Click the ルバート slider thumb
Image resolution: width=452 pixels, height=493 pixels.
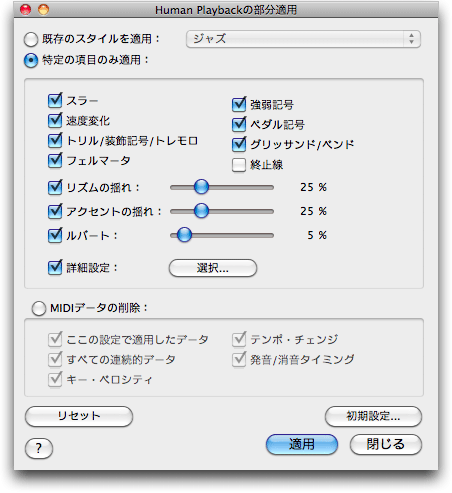[184, 235]
